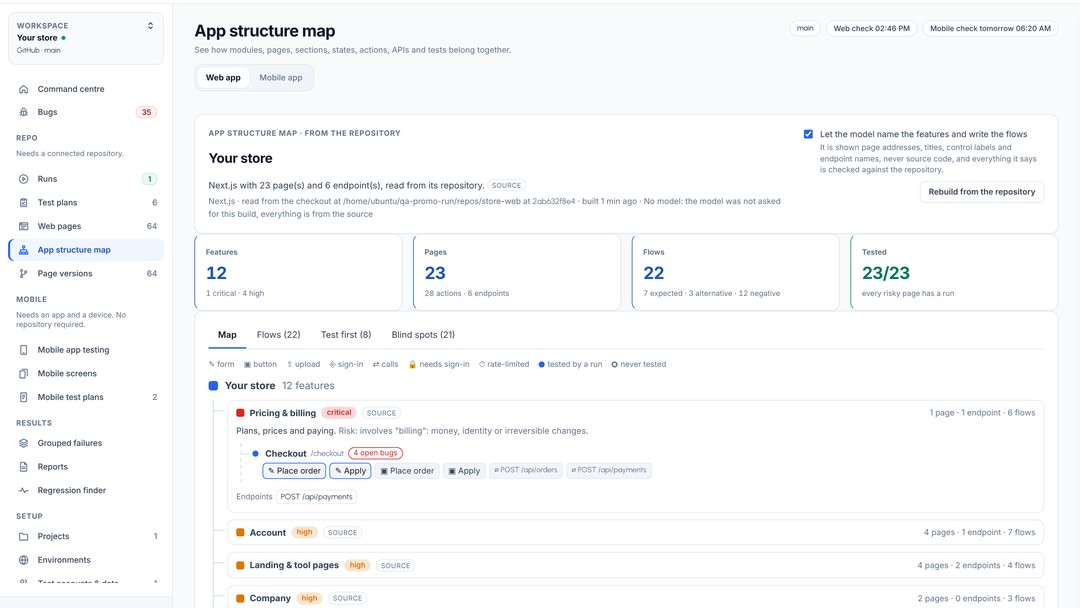Click the Mobile screens icon

coord(23,373)
